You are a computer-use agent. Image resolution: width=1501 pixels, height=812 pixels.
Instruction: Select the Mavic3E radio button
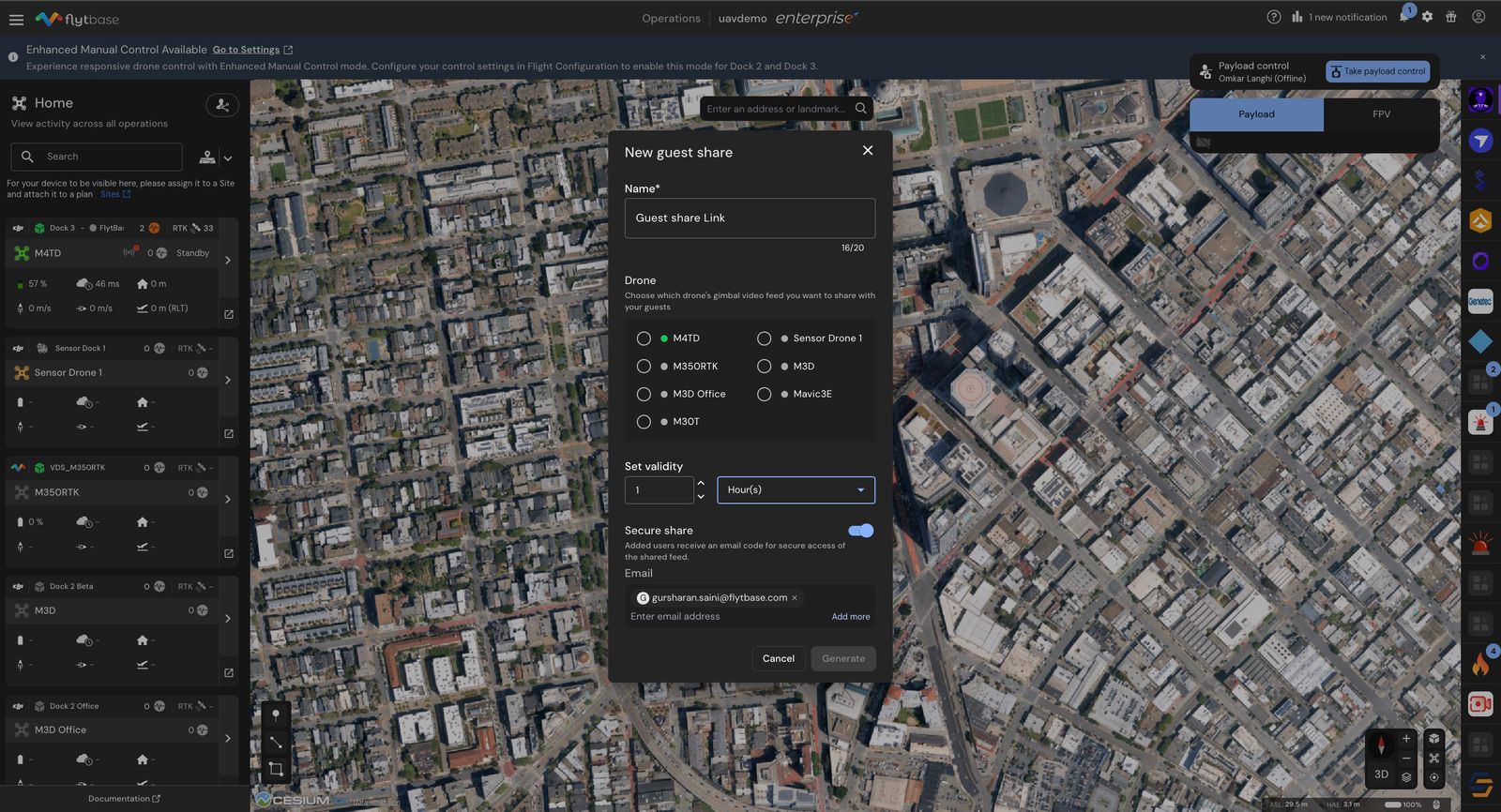pos(764,394)
